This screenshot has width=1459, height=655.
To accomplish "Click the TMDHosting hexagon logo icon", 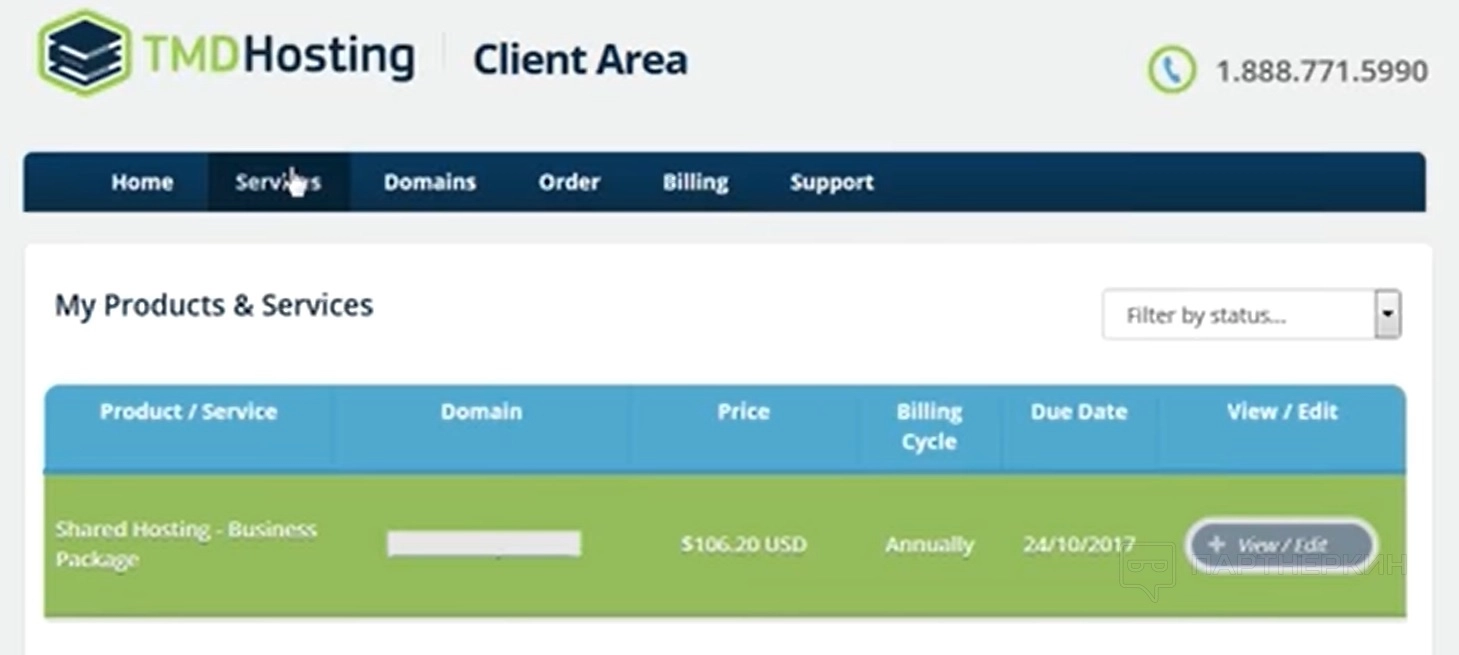I will tap(85, 52).
